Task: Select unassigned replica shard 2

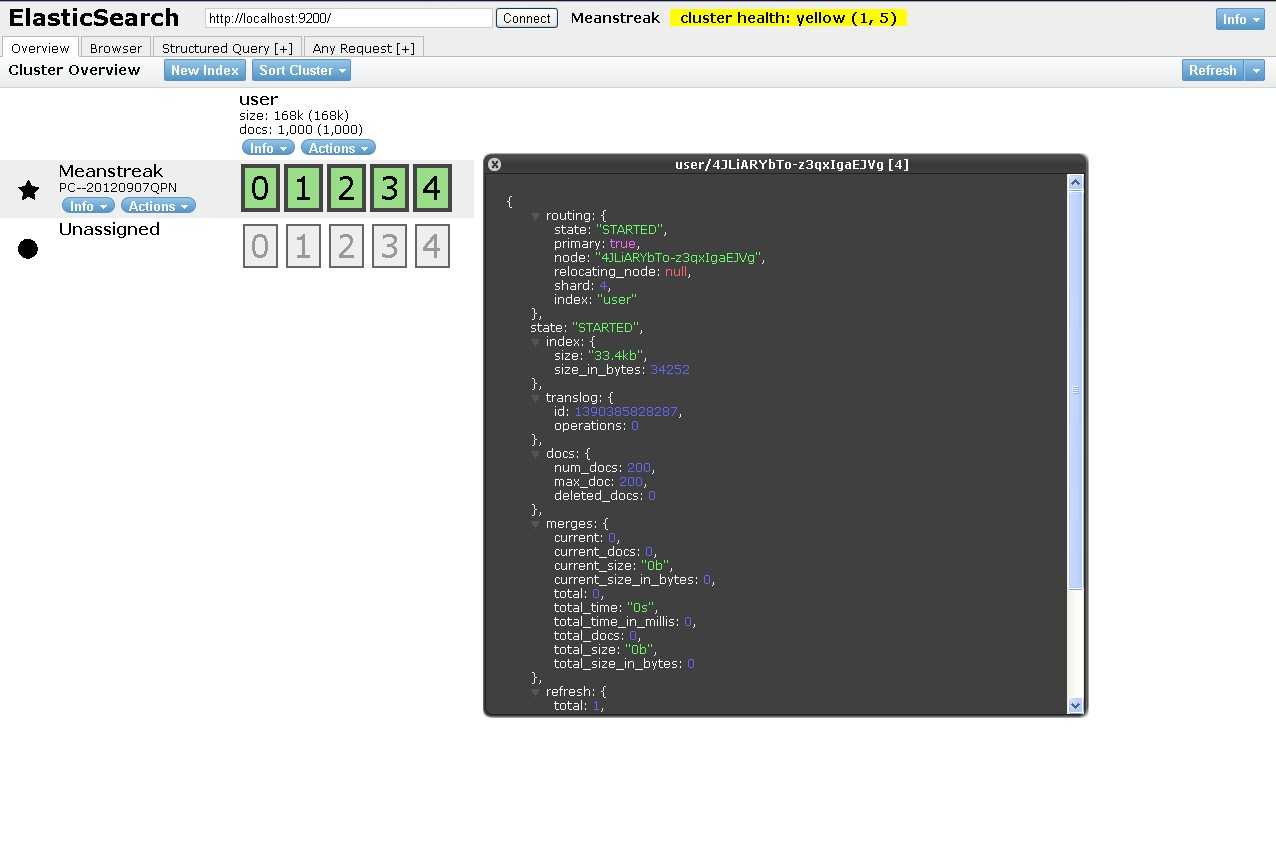Action: 346,246
